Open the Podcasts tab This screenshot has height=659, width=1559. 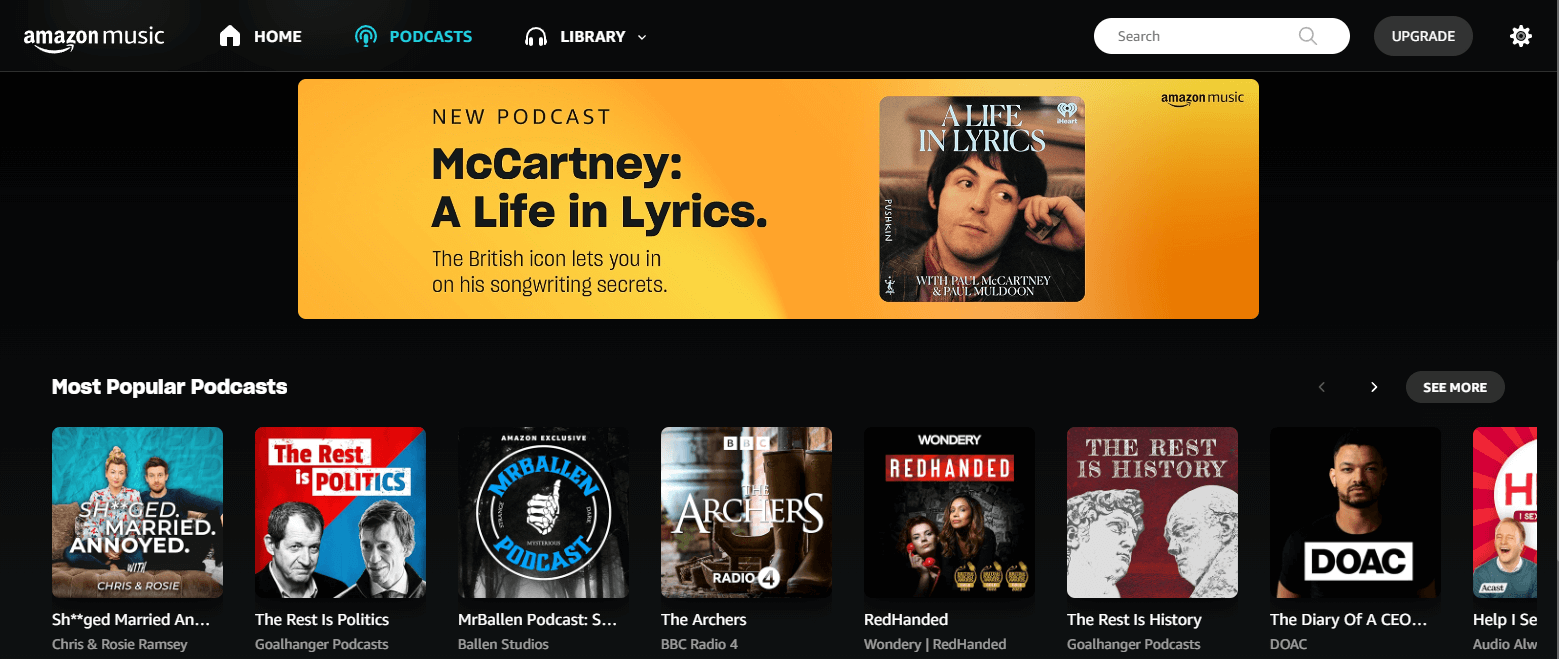(x=413, y=36)
